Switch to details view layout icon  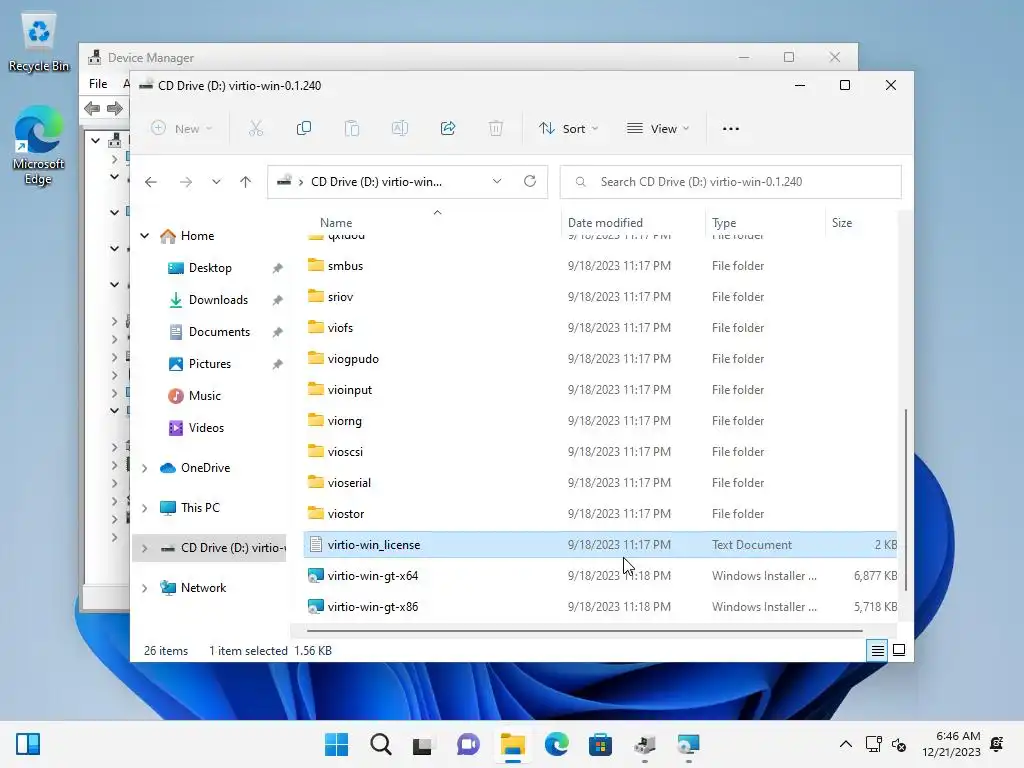point(877,650)
